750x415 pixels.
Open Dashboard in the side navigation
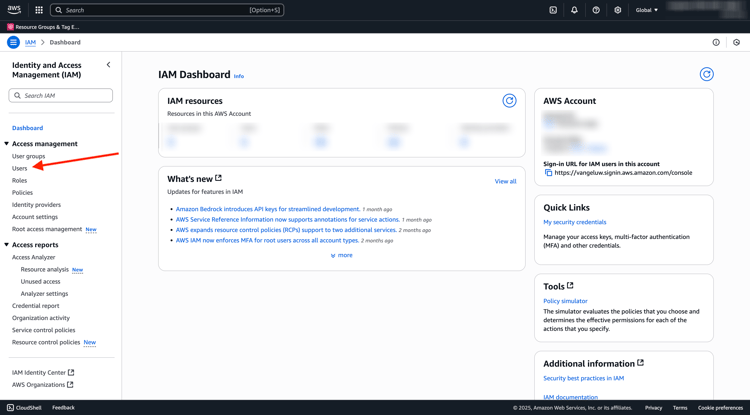[27, 128]
